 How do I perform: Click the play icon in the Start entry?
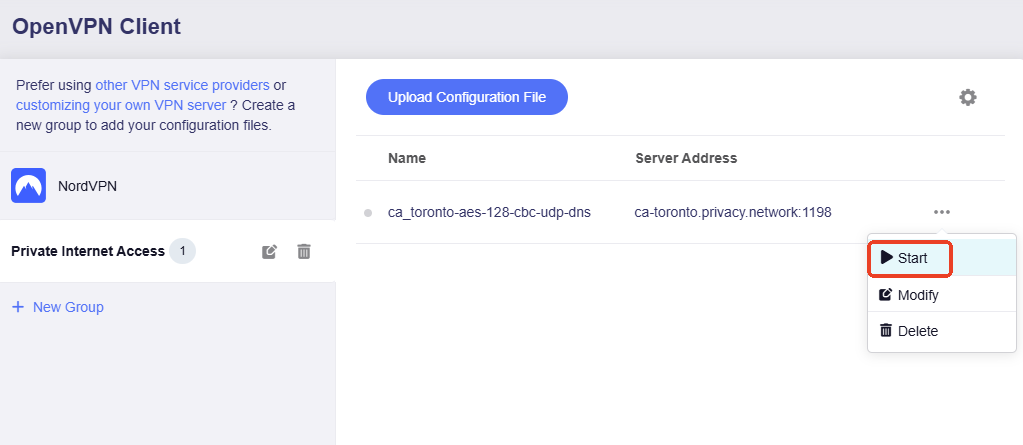pos(886,258)
